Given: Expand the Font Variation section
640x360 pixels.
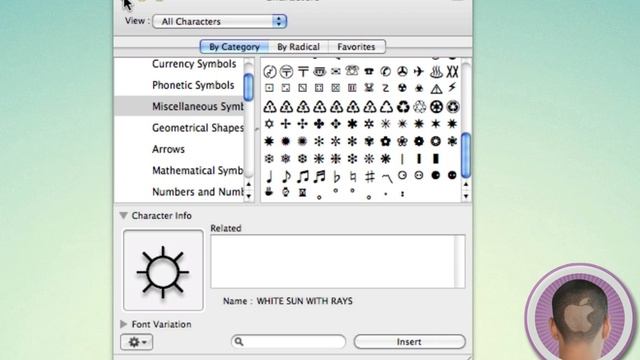Looking at the screenshot, I should pyautogui.click(x=123, y=324).
